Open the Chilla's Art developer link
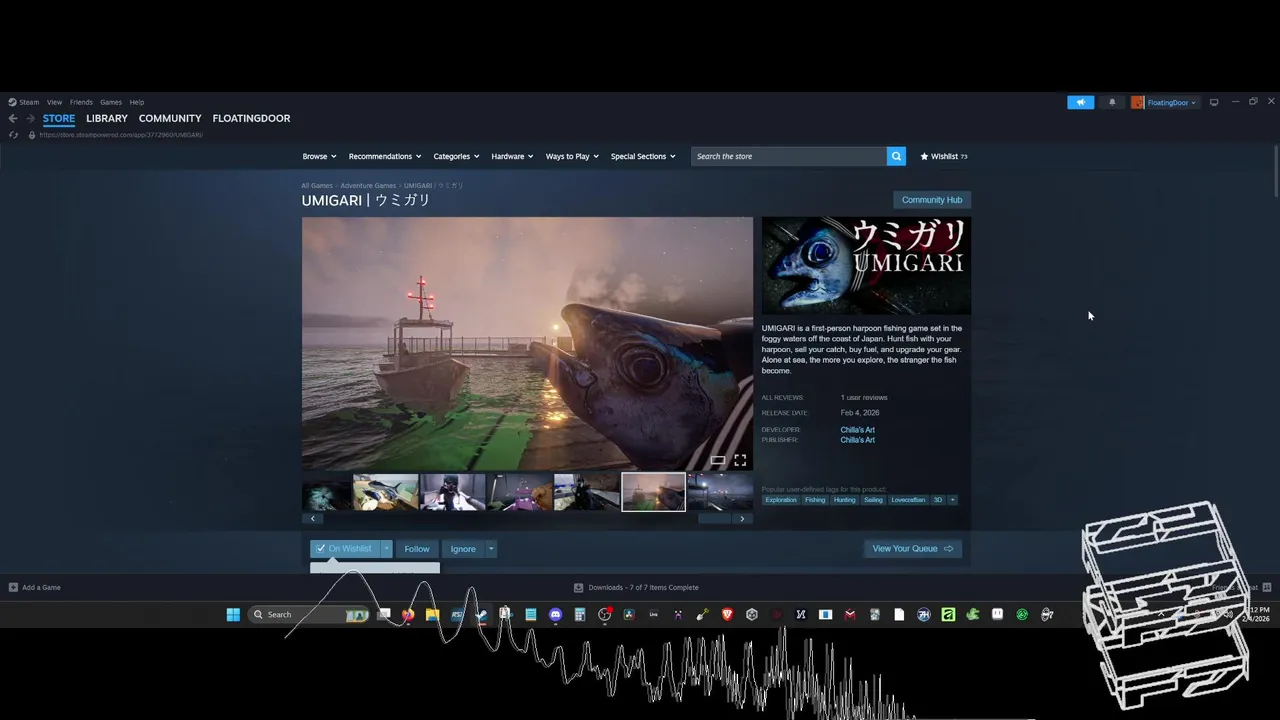The height and width of the screenshot is (720, 1280). click(x=857, y=430)
